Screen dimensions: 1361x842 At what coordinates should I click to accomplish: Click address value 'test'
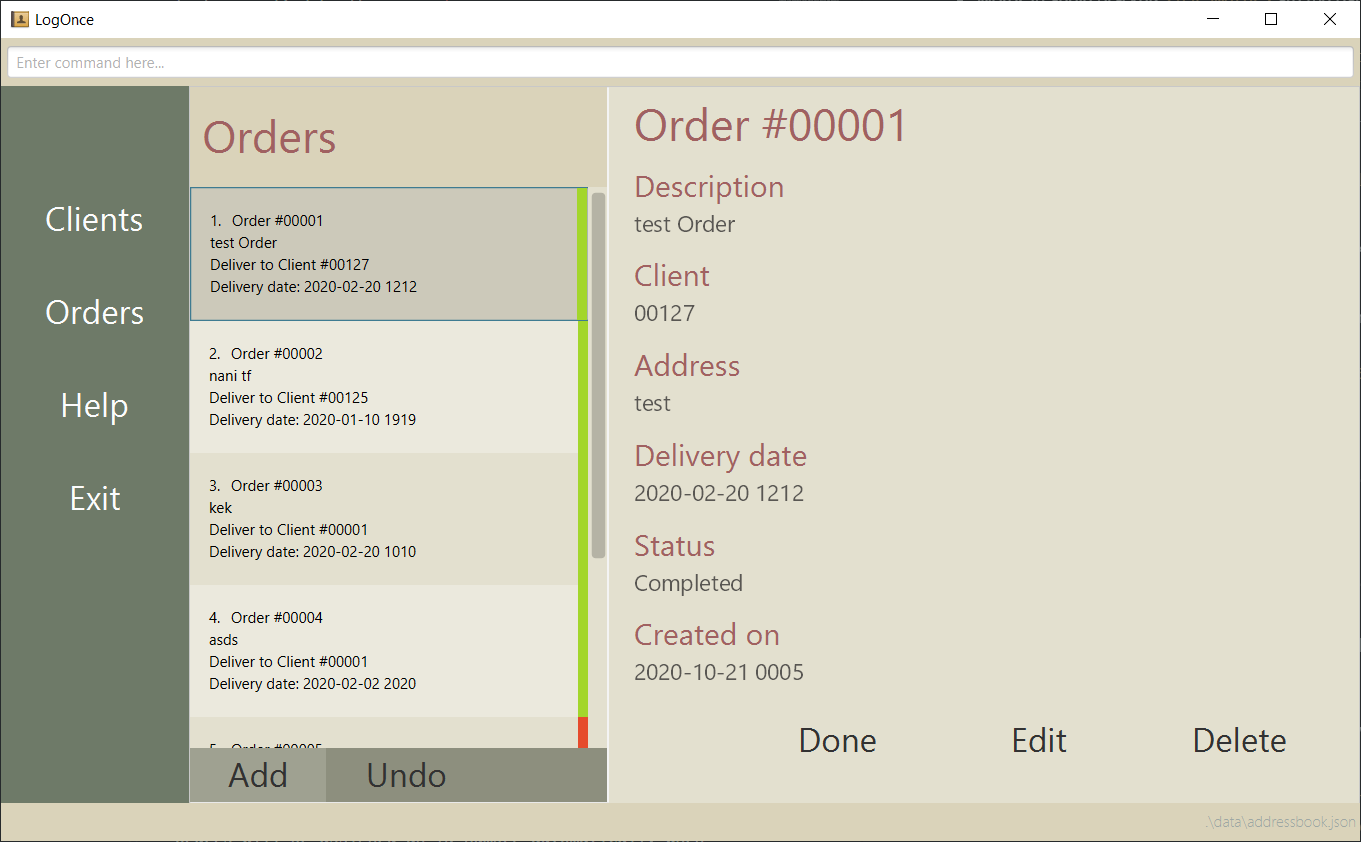pos(652,403)
